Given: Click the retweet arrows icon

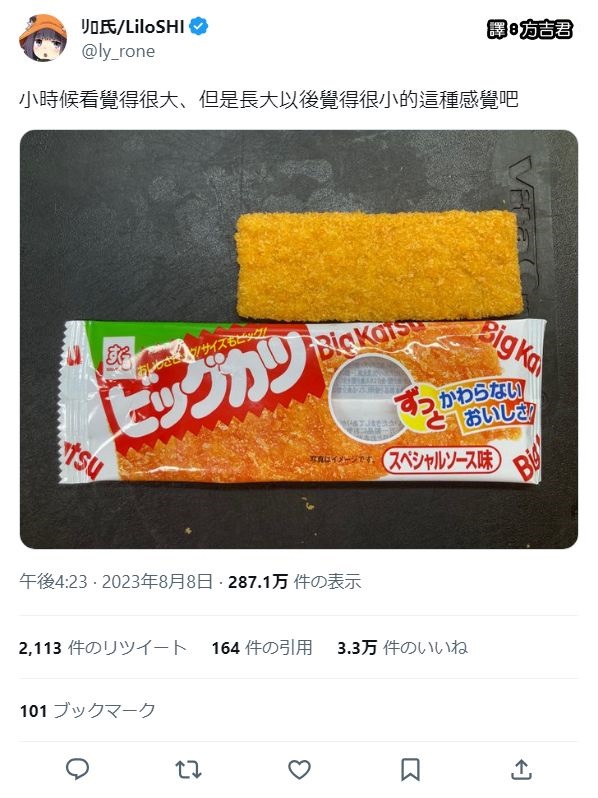Looking at the screenshot, I should point(188,770).
